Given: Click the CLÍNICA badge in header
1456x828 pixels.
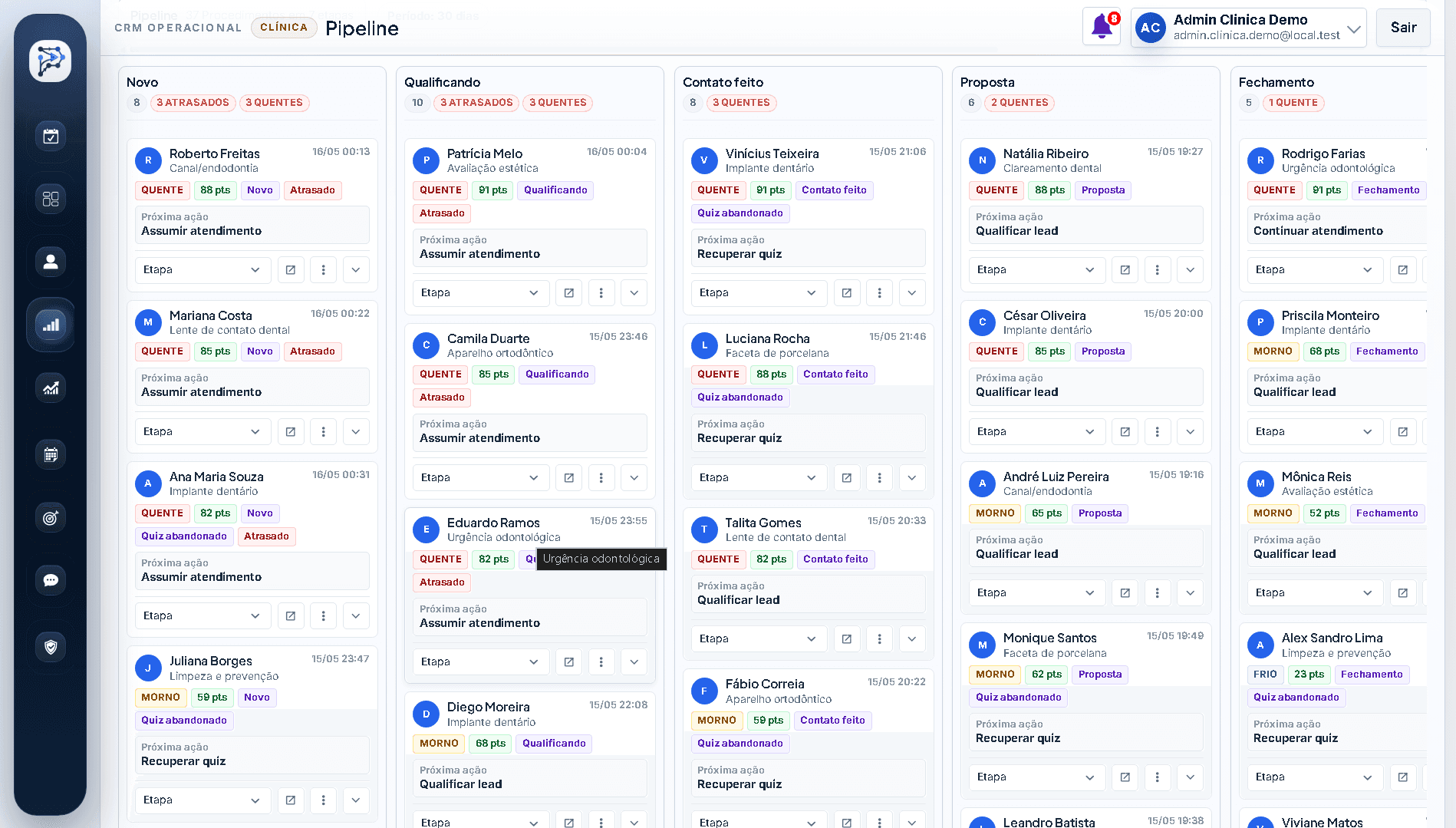Looking at the screenshot, I should click(284, 28).
